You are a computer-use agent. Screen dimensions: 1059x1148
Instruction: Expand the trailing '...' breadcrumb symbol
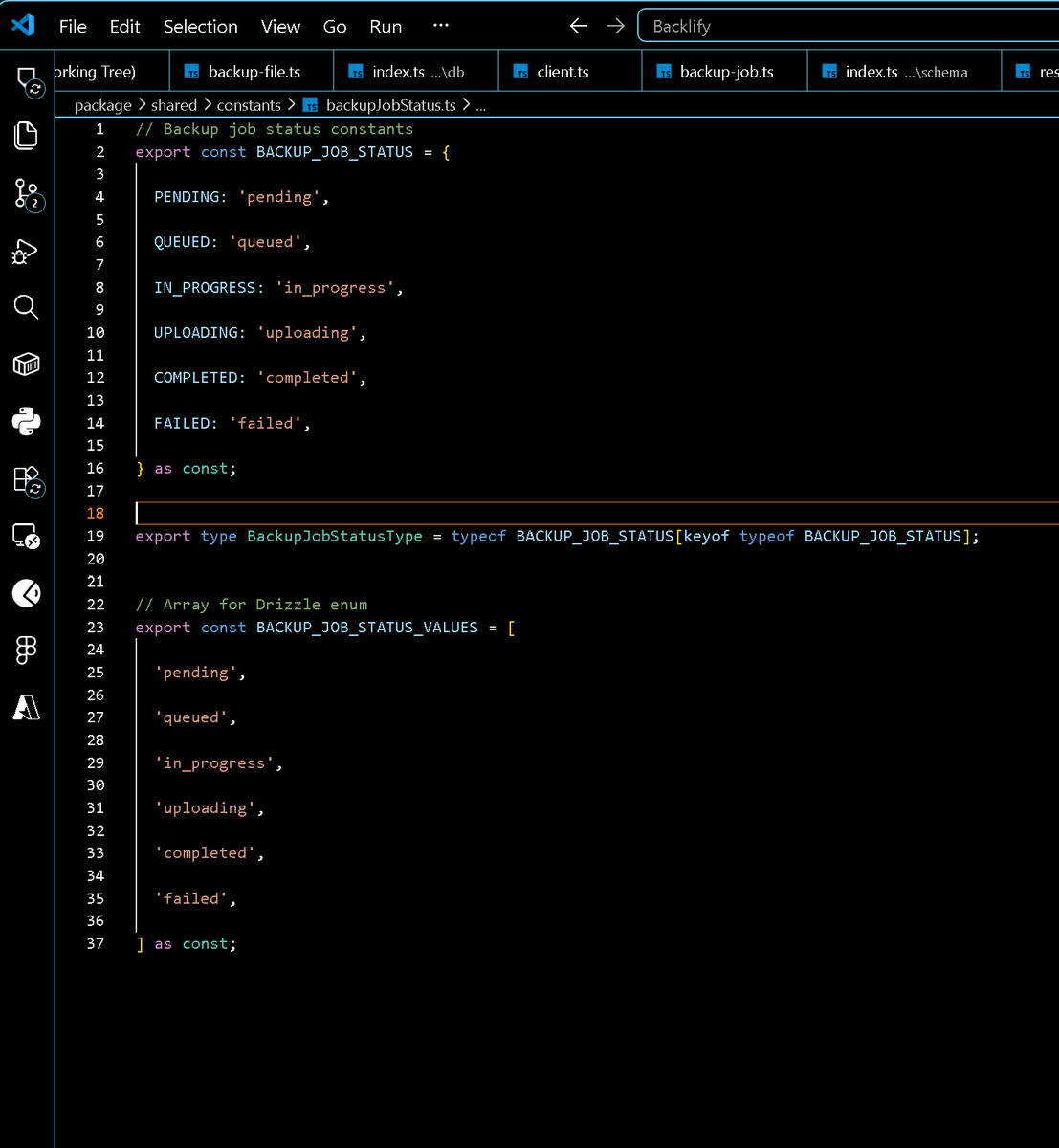point(480,105)
